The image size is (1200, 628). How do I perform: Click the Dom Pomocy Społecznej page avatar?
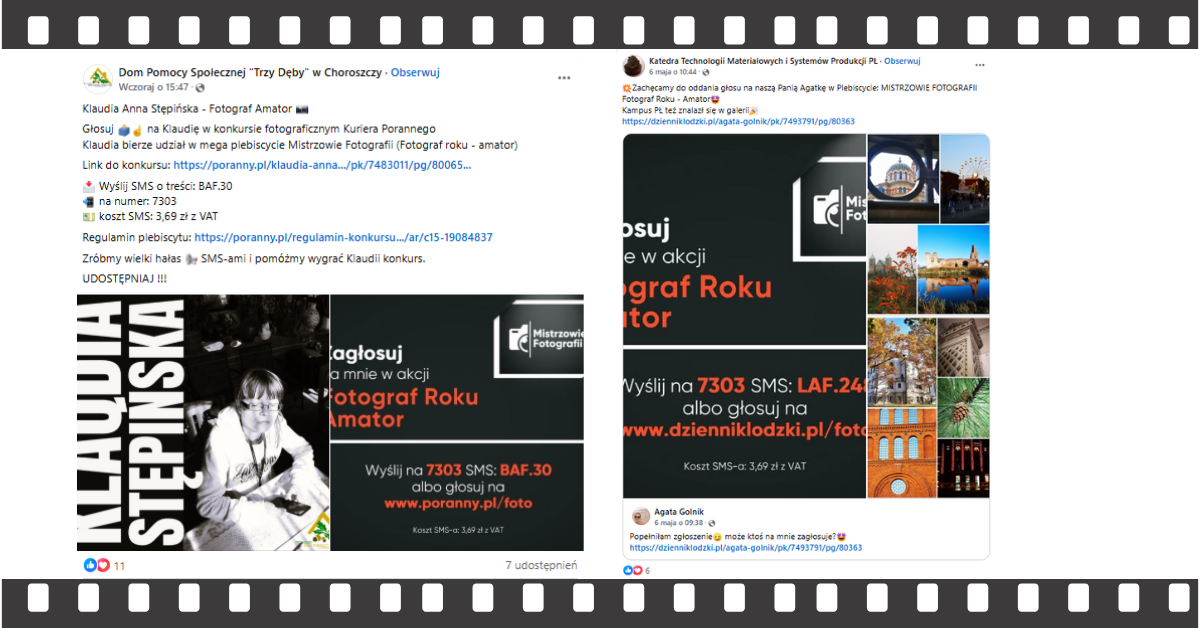pyautogui.click(x=97, y=78)
